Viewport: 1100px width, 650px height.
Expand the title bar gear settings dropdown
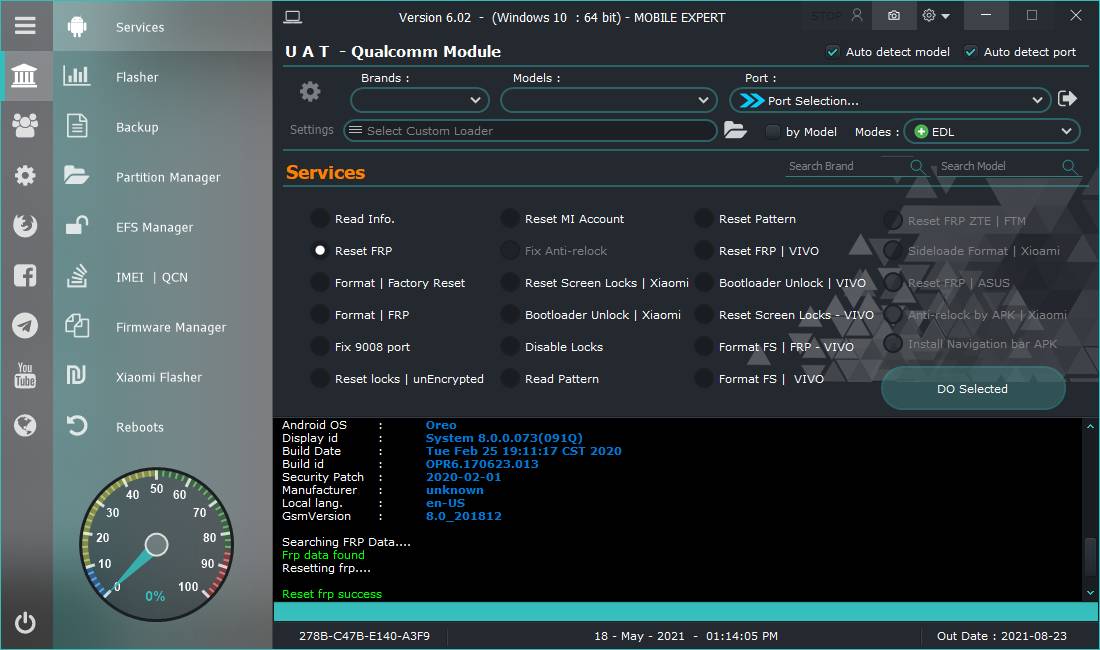937,15
